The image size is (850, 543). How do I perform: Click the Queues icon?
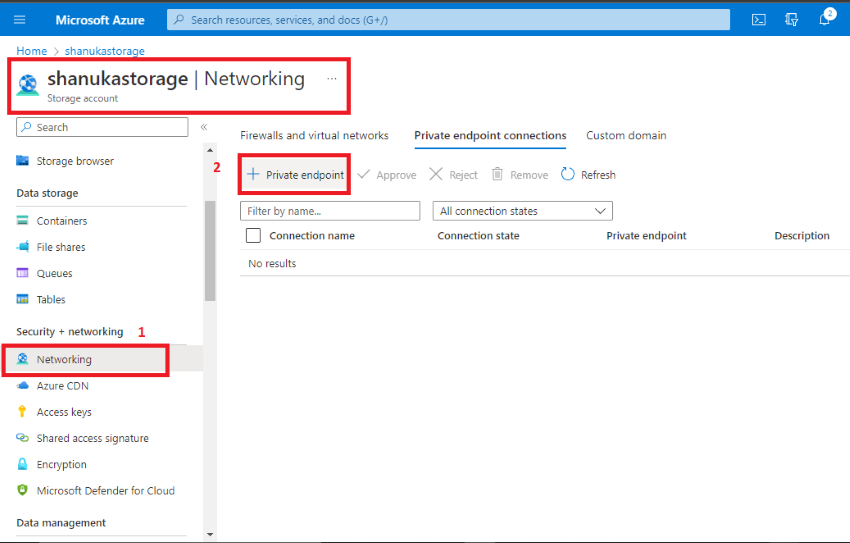(22, 273)
